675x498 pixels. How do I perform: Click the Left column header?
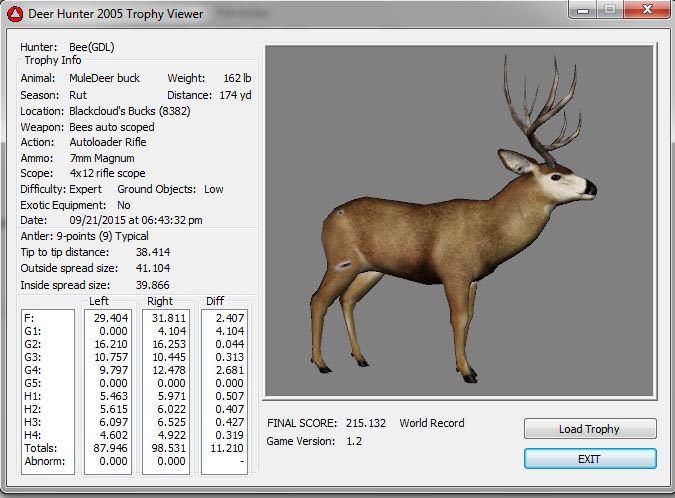tap(99, 301)
